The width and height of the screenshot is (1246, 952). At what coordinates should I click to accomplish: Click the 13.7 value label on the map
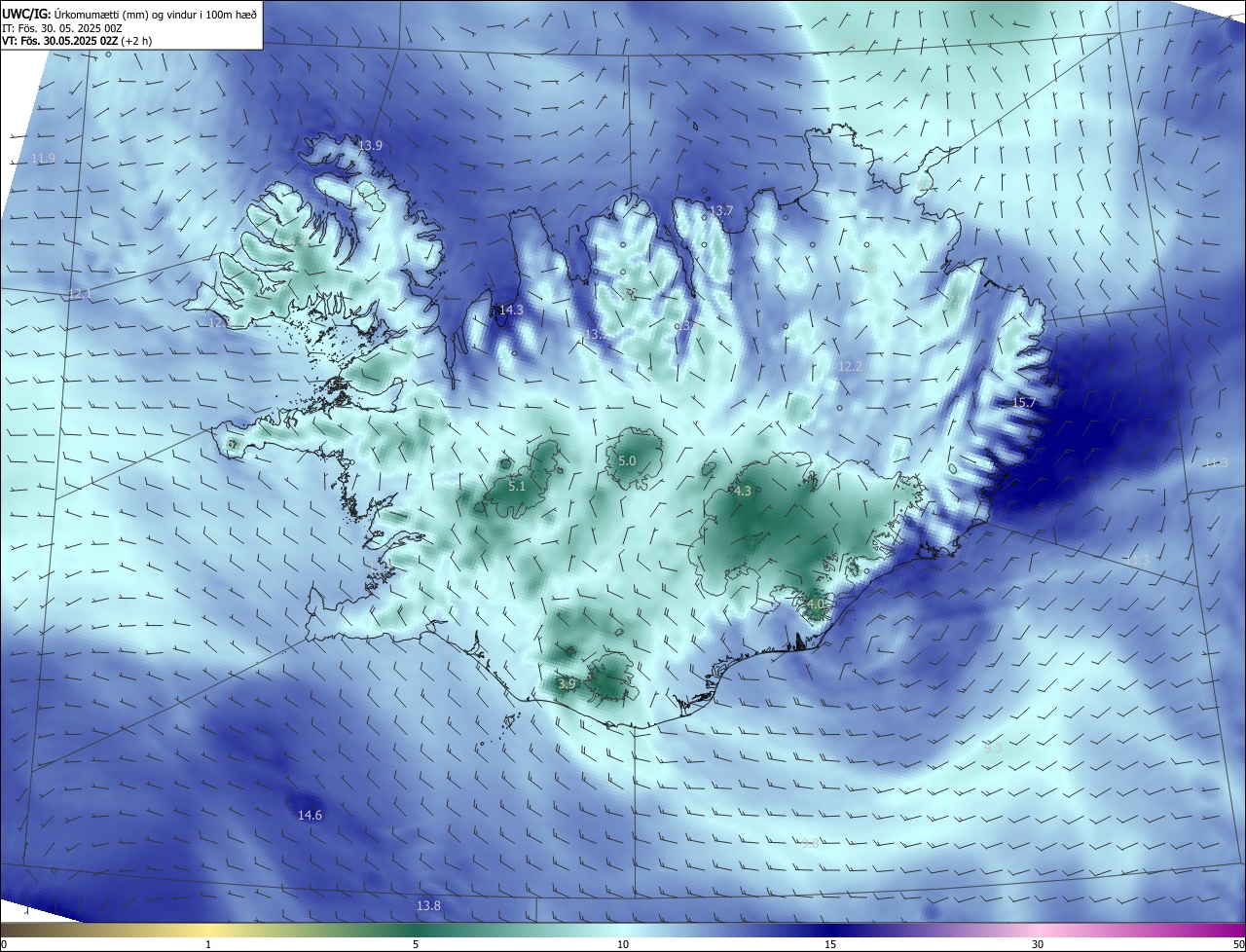point(721,210)
